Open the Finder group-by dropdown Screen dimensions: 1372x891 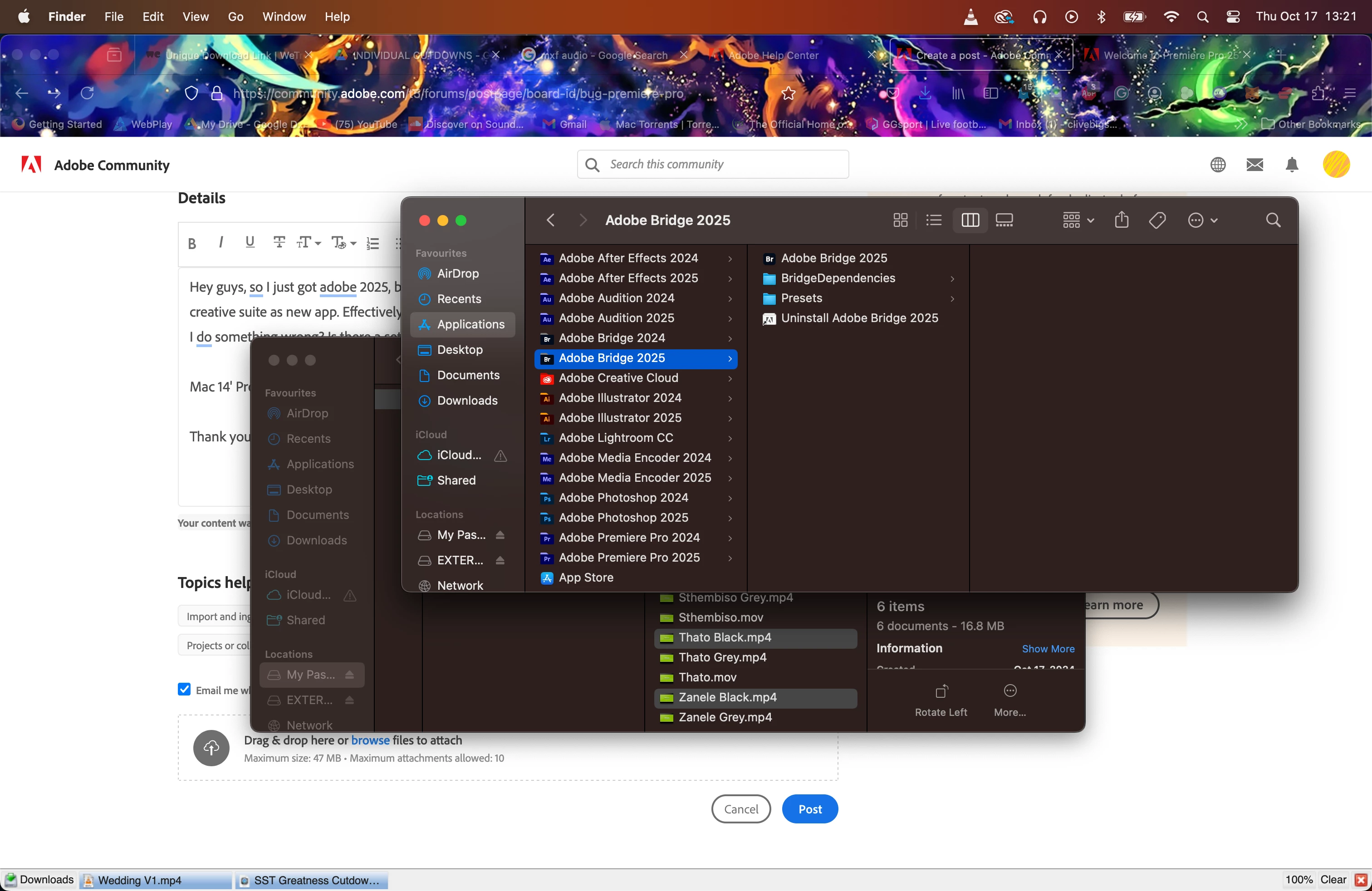pos(1078,220)
